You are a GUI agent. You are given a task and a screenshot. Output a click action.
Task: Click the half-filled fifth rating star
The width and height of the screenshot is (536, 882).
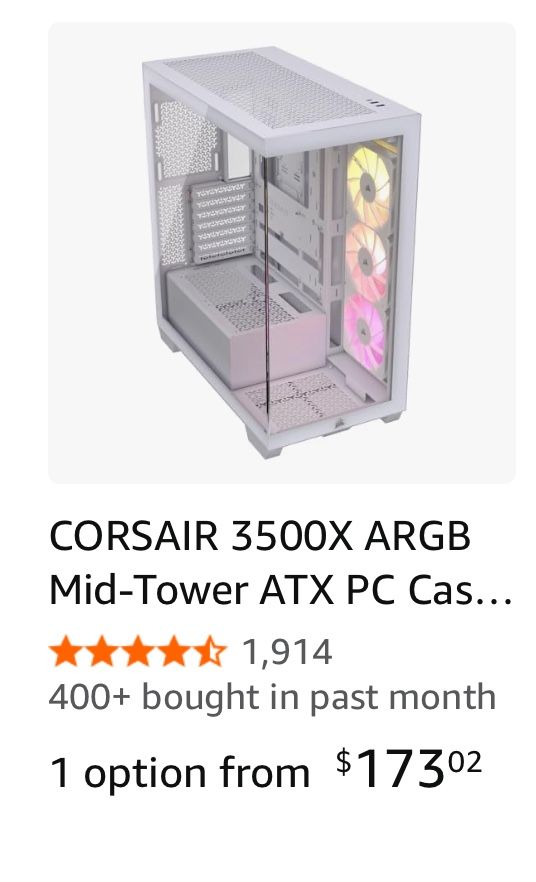coord(210,651)
